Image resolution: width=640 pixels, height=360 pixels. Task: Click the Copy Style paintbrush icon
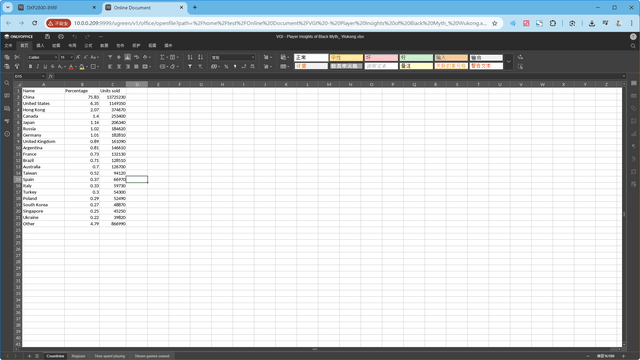coord(17,66)
